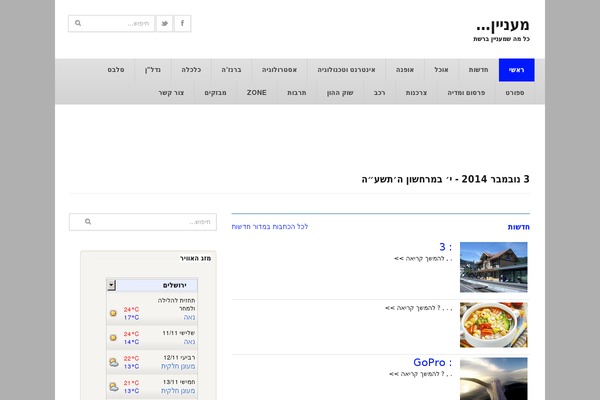This screenshot has width=600, height=400.
Task: Click the מעניין site title
Action: point(504,23)
